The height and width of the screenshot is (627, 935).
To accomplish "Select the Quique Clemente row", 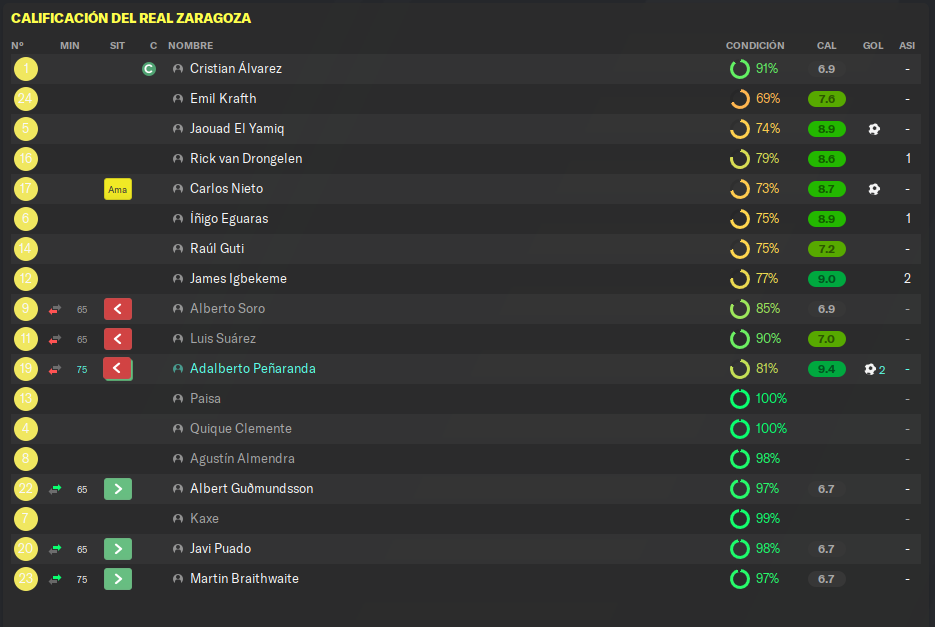I will [x=466, y=429].
